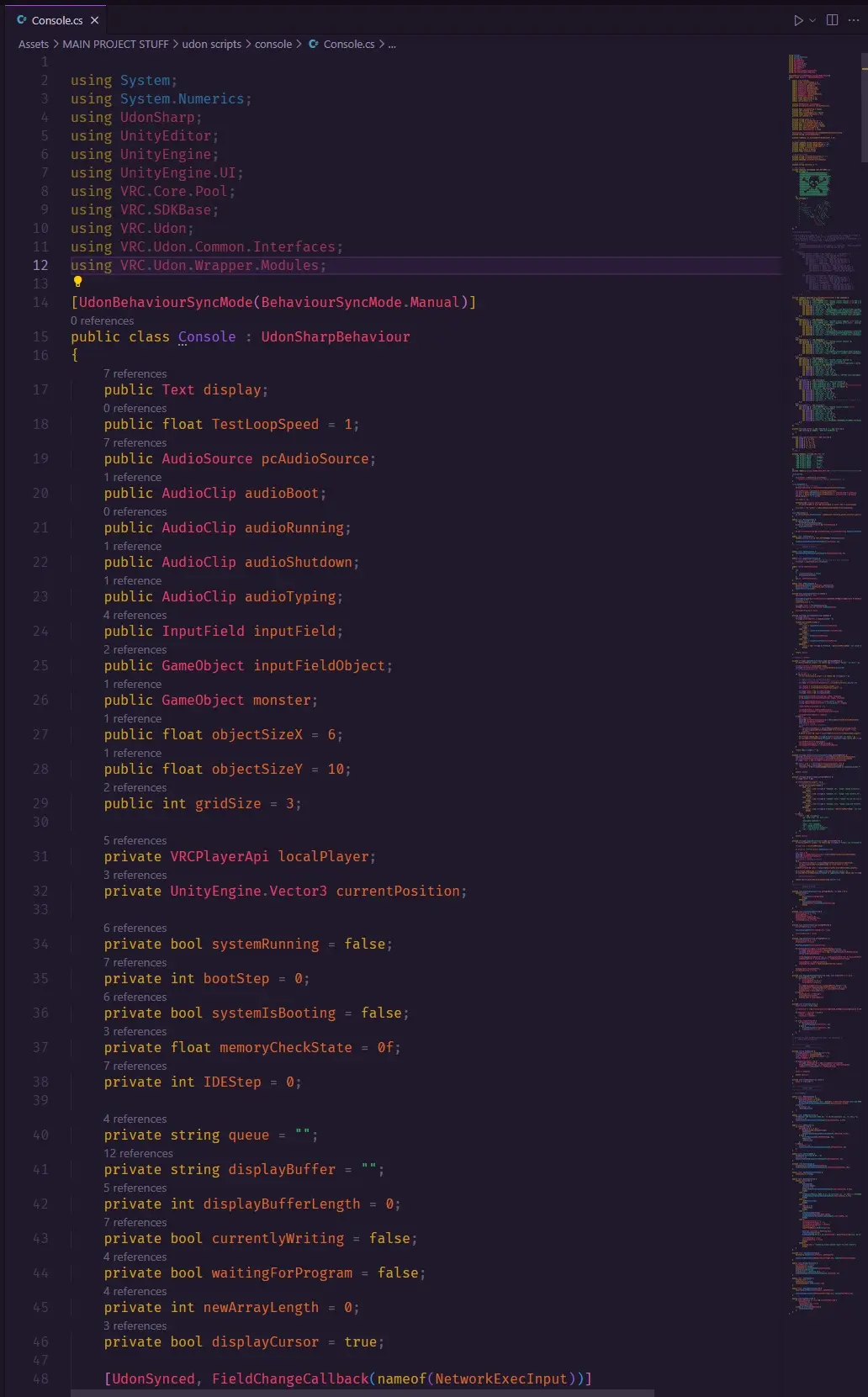Image resolution: width=868 pixels, height=1397 pixels.
Task: Click BehaviourSyncMode.Manual argument
Action: 360,302
